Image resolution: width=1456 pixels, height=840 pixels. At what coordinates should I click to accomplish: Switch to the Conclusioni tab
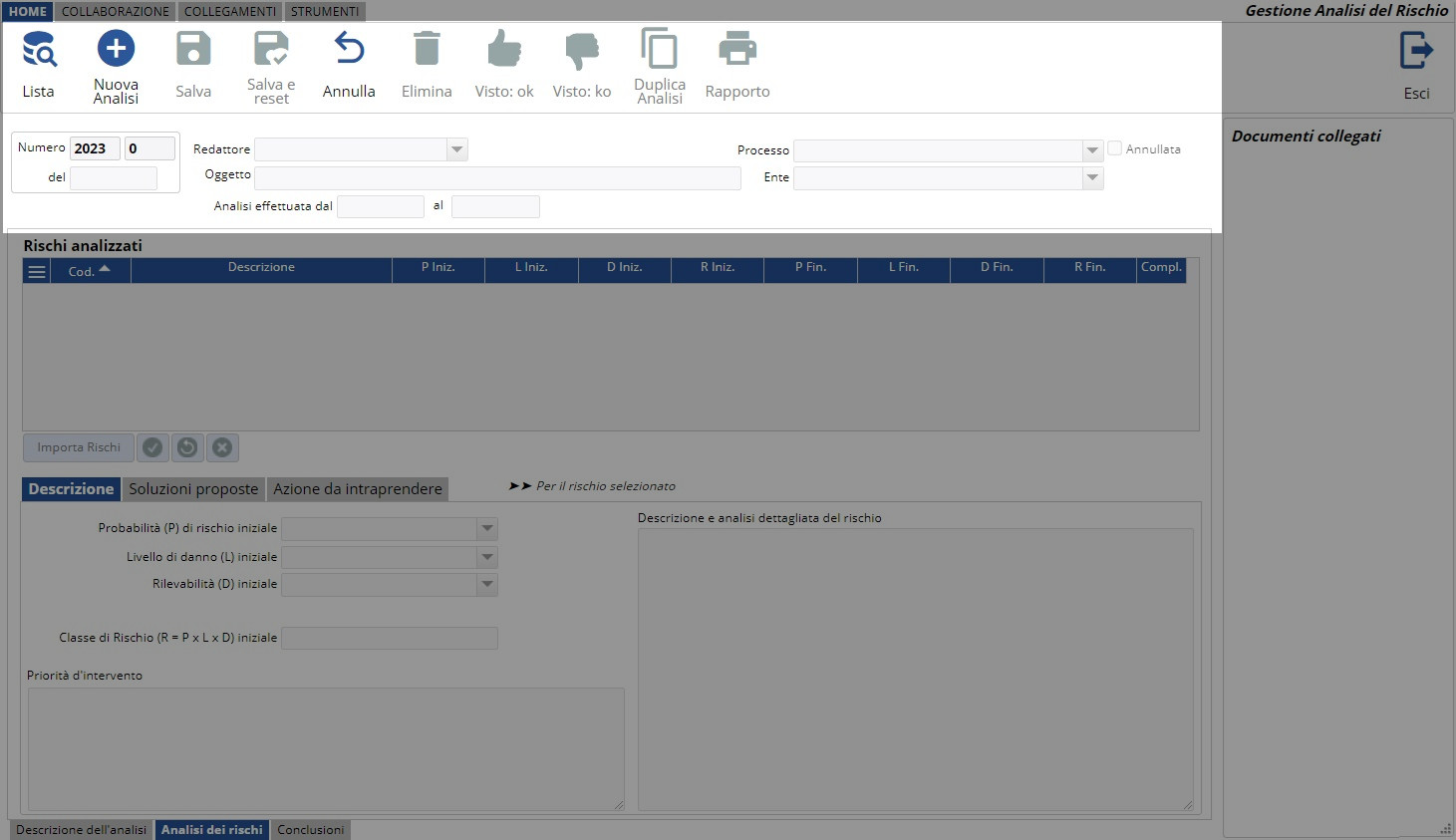pyautogui.click(x=310, y=830)
